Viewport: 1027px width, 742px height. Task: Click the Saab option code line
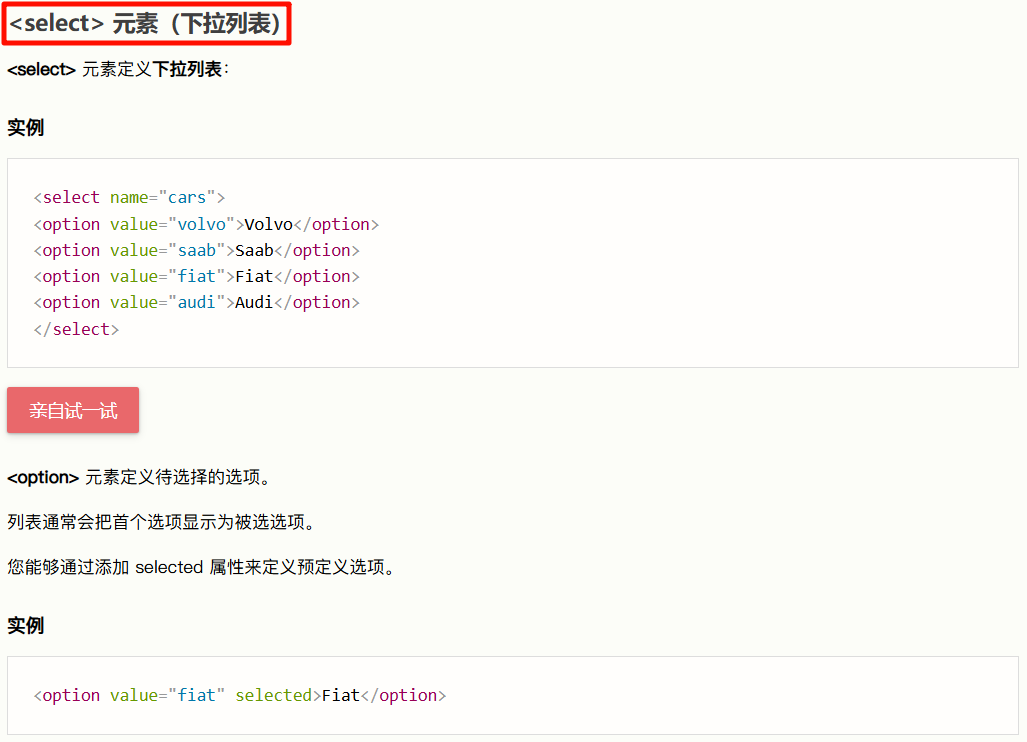tap(196, 250)
